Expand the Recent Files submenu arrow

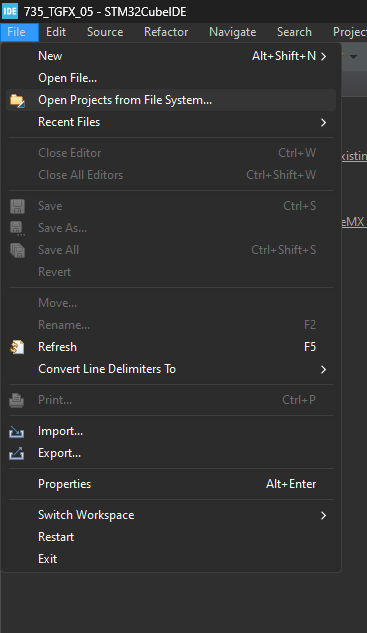[x=323, y=122]
